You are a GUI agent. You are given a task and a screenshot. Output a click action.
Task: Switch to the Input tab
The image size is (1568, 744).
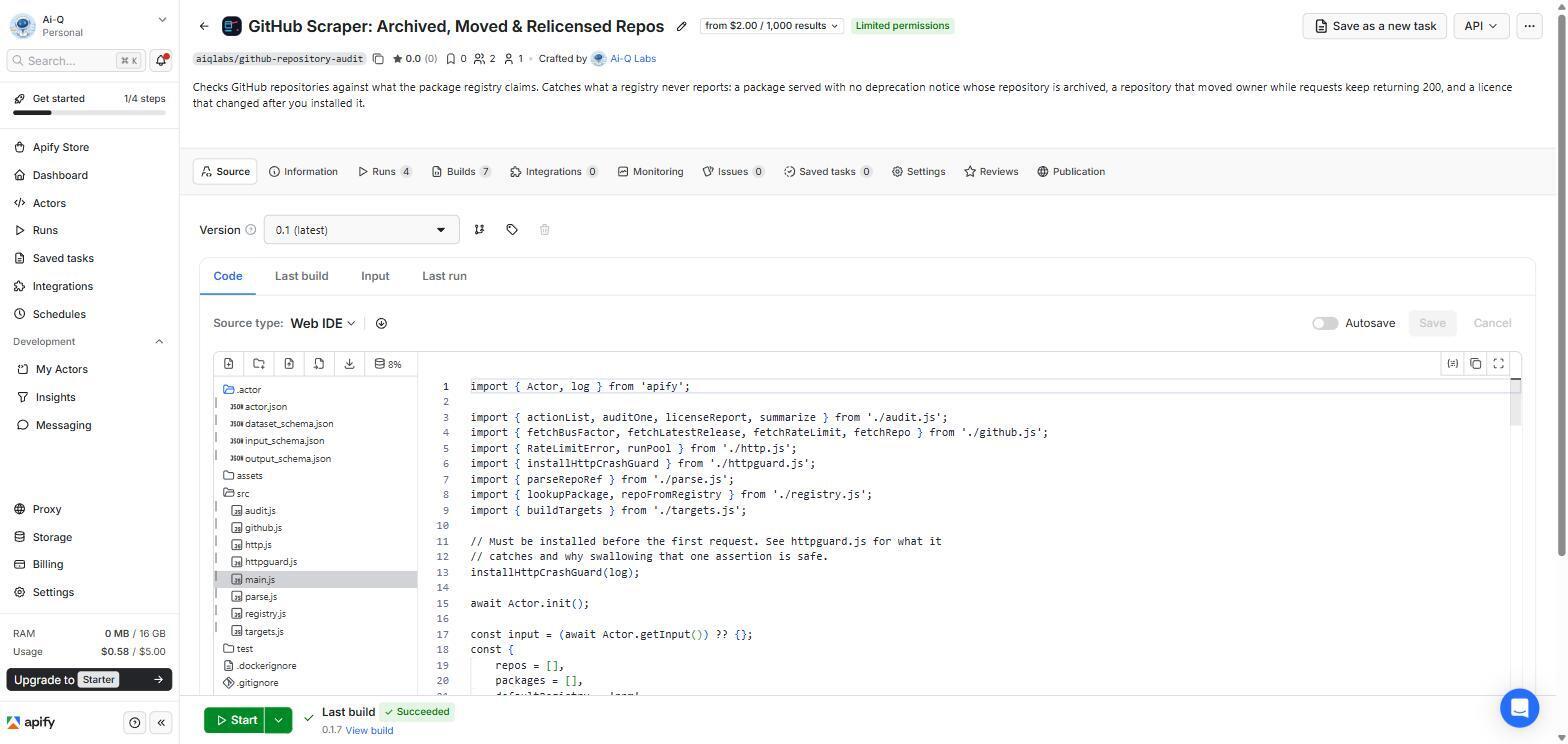[375, 276]
